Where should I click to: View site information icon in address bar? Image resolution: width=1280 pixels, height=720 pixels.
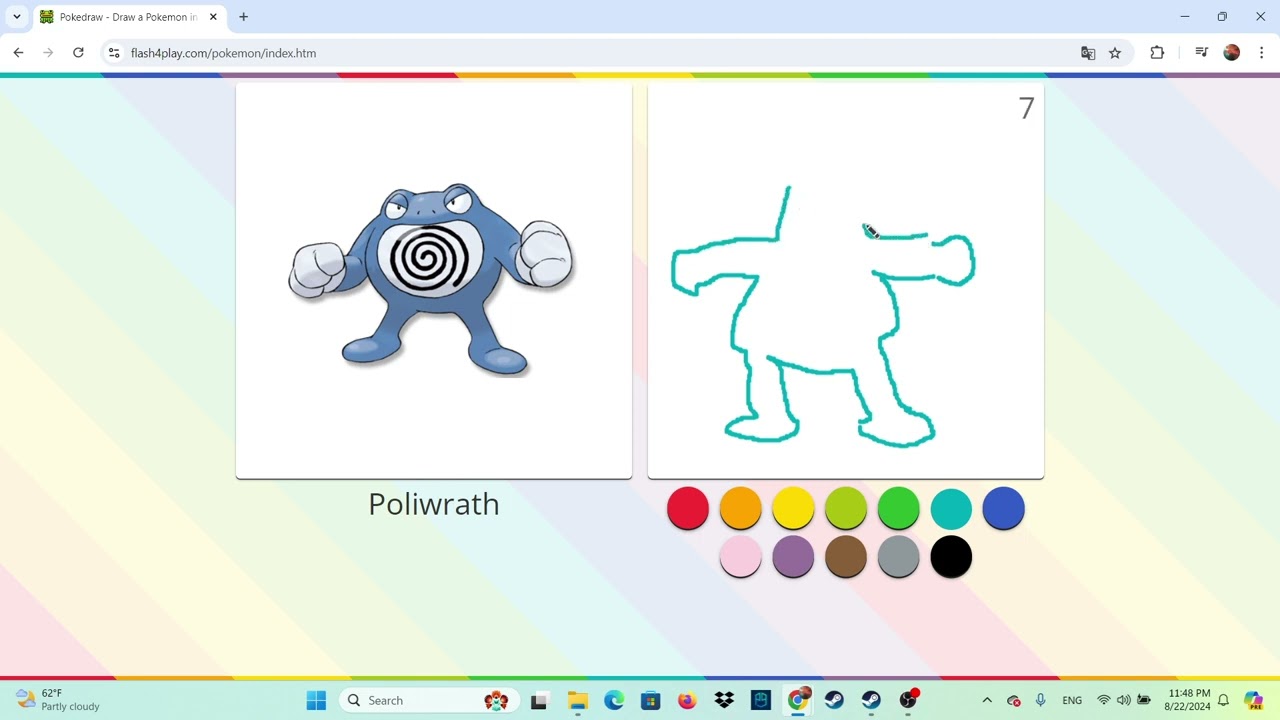click(x=114, y=53)
